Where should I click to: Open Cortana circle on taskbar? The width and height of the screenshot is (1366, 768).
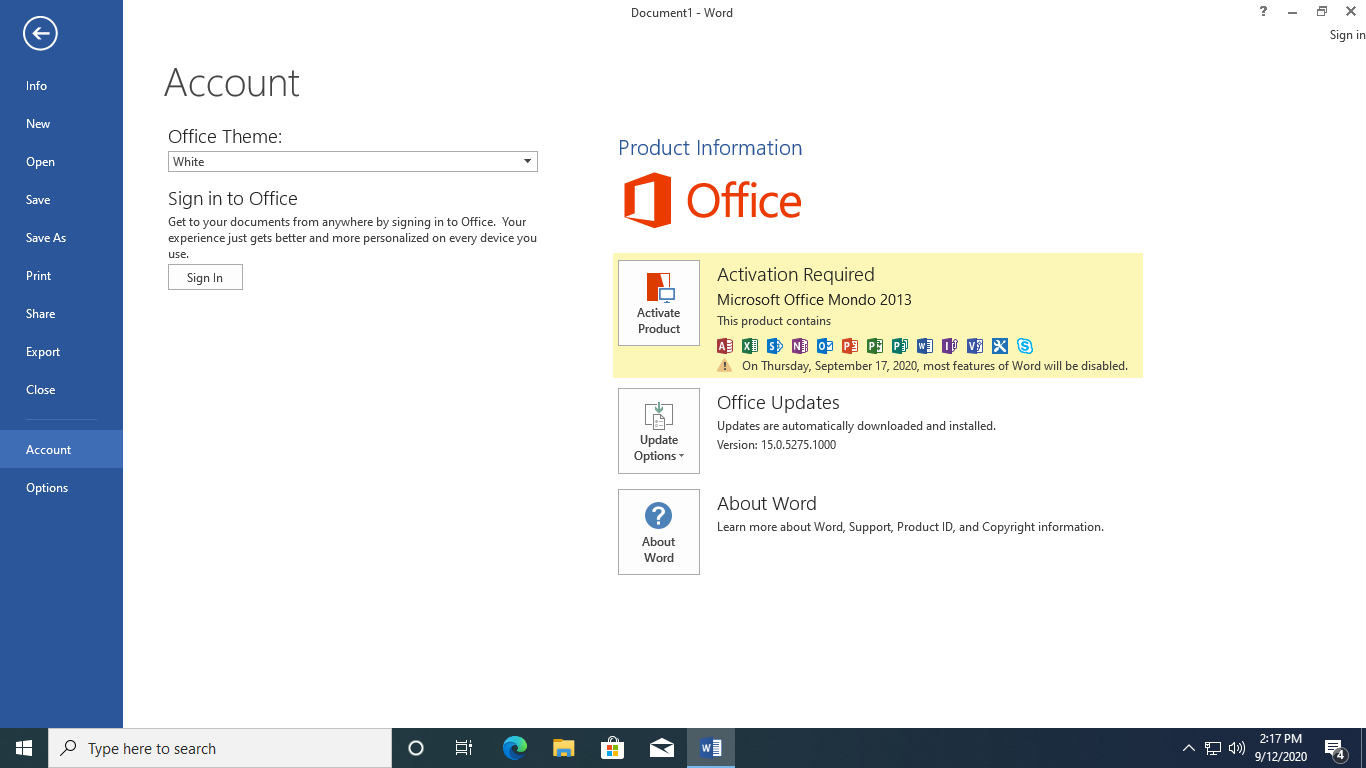click(x=416, y=748)
